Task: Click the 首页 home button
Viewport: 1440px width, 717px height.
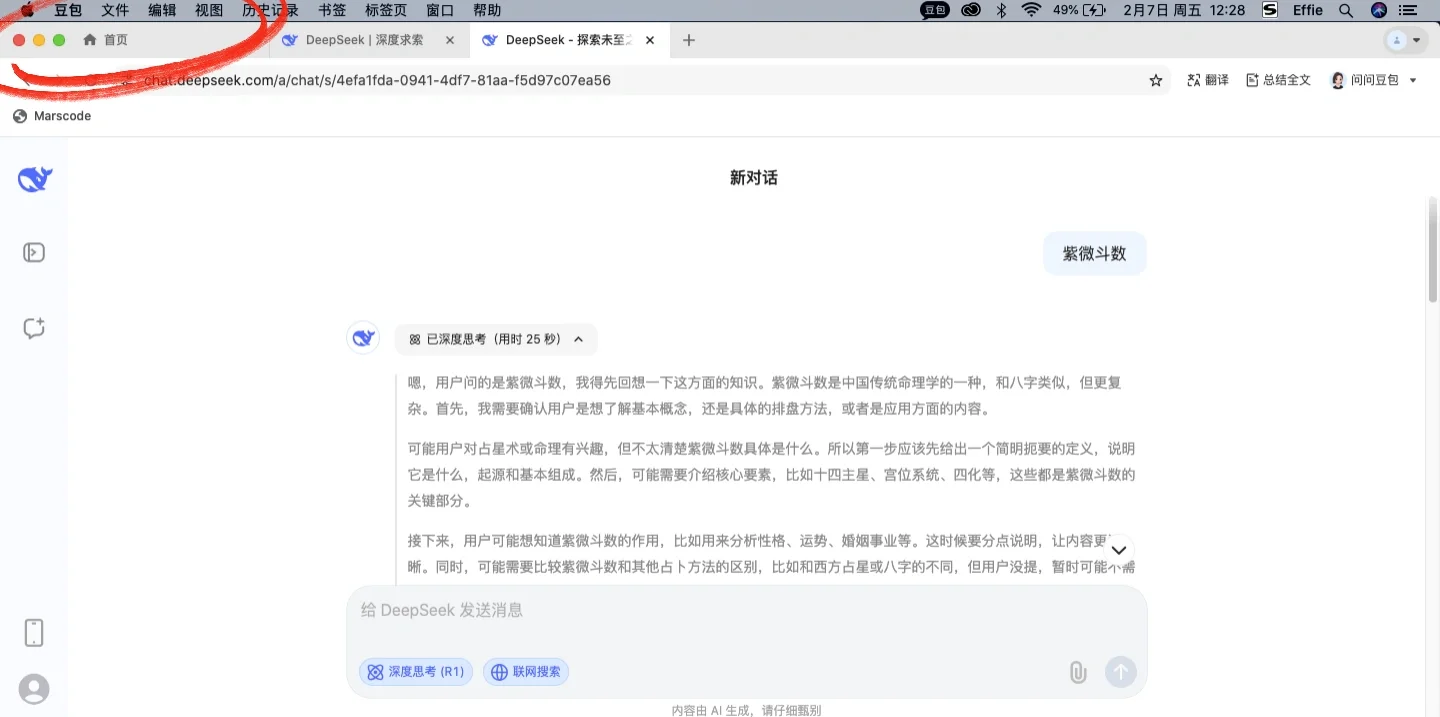Action: (105, 40)
